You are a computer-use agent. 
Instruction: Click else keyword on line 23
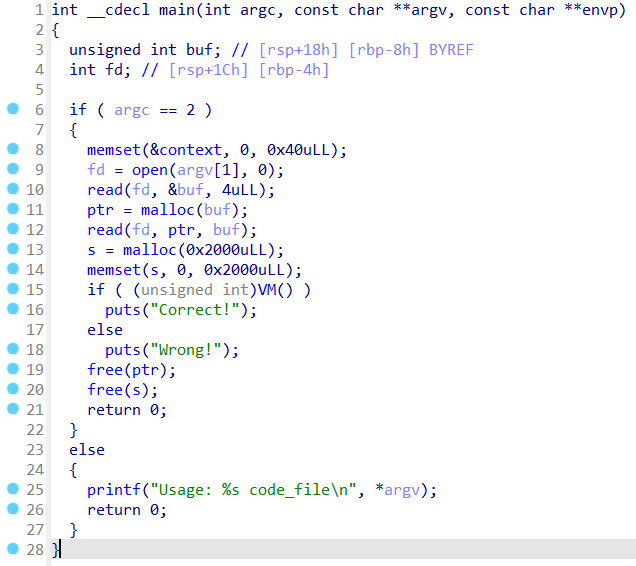click(87, 450)
